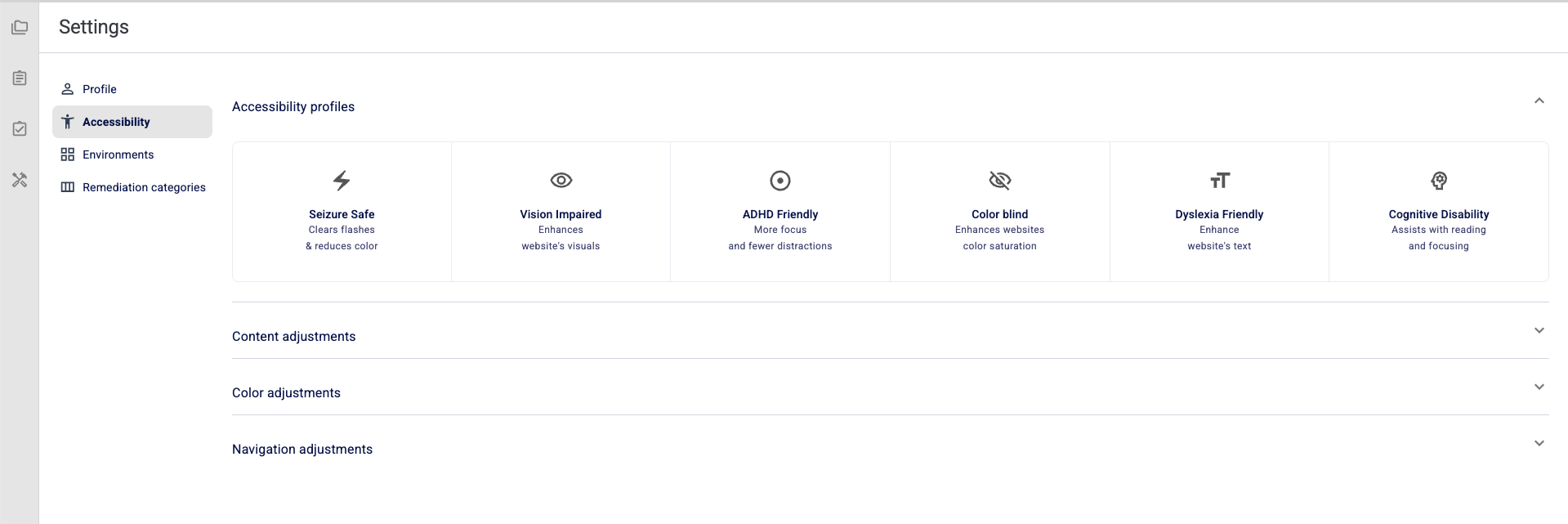This screenshot has width=1568, height=524.
Task: Expand the Navigation adjustments chevron
Action: click(x=1539, y=443)
